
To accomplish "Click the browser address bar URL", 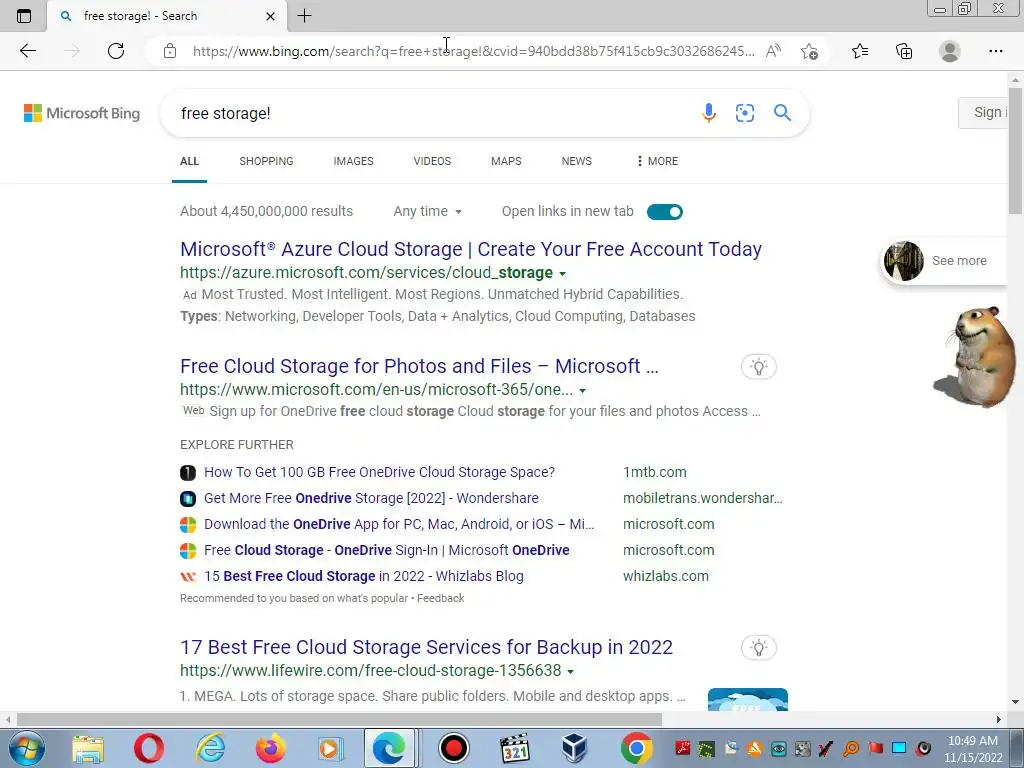I will coord(473,51).
